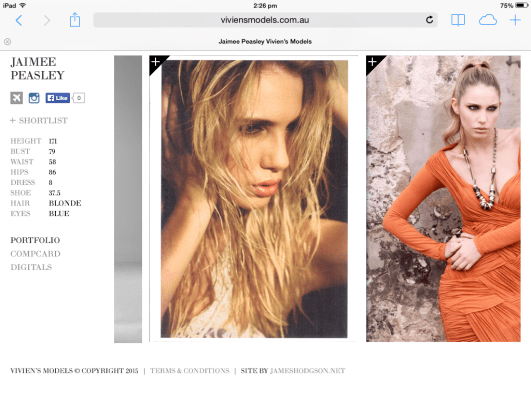Click the HEIGHT value 171
The height and width of the screenshot is (398, 531).
(x=53, y=141)
